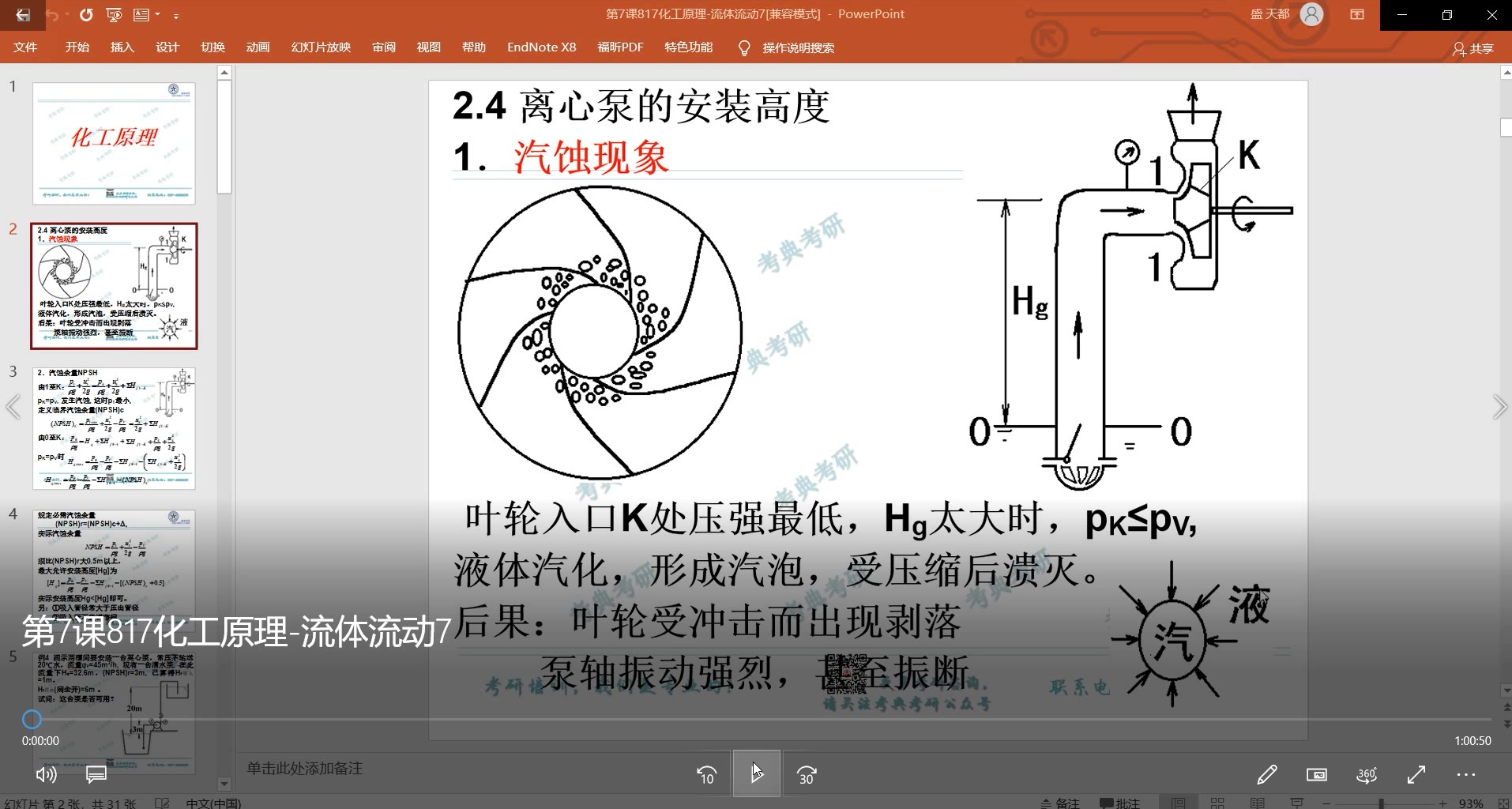The image size is (1512, 809).
Task: Click the 共享 share button
Action: click(x=1473, y=49)
